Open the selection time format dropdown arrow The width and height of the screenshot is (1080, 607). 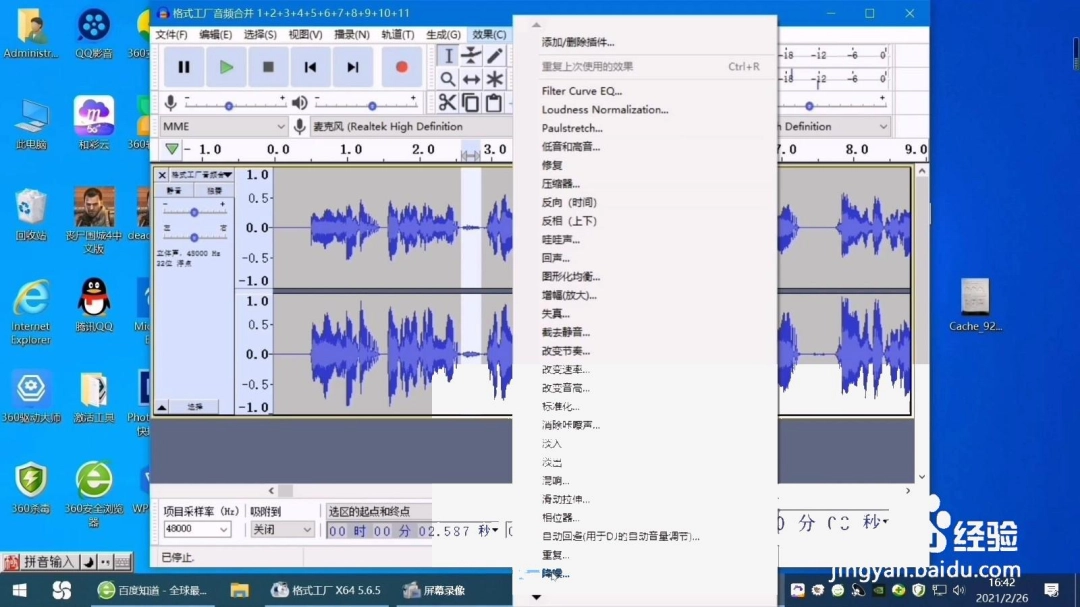point(495,531)
